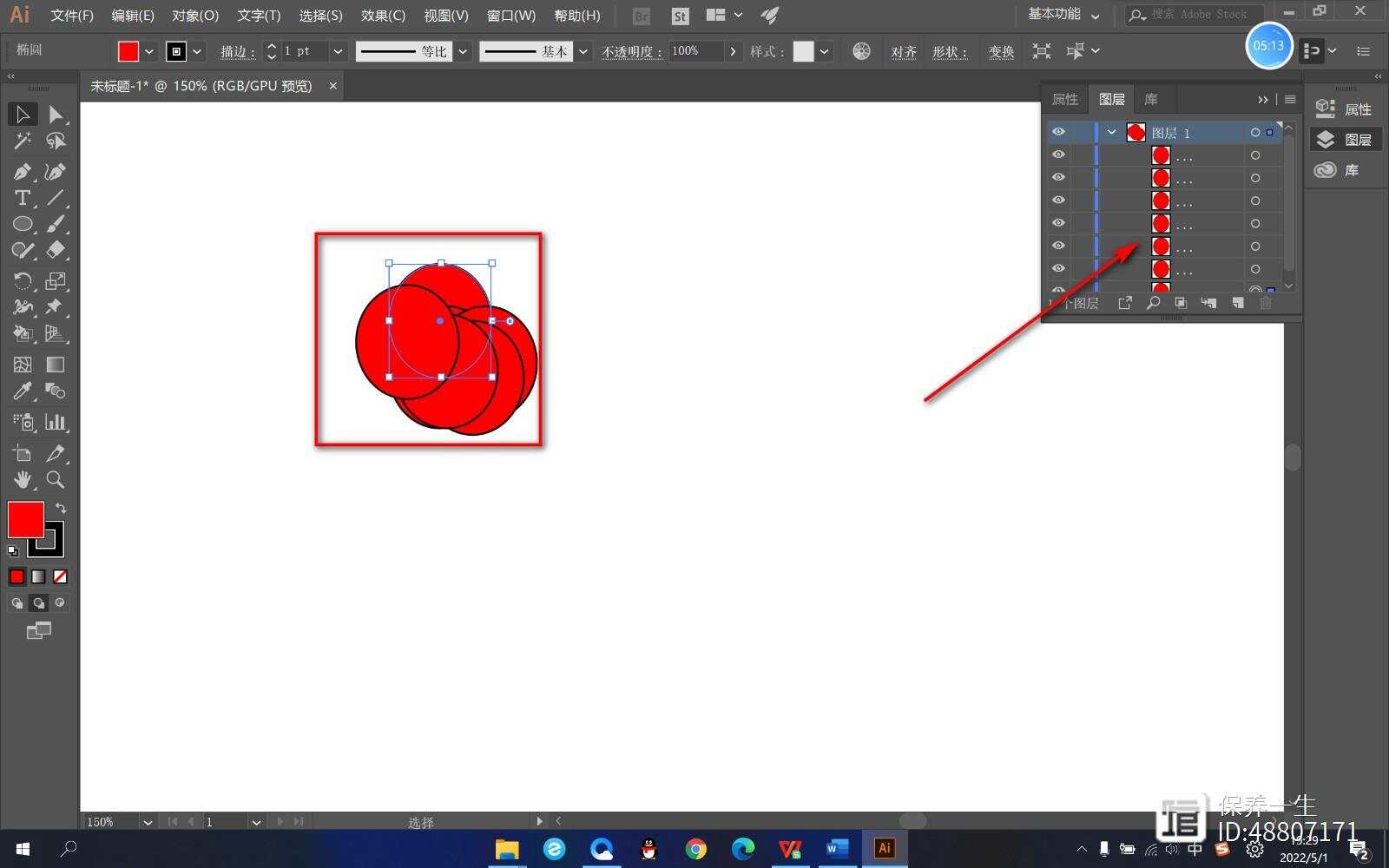Select the Lasso tool
Image resolution: width=1389 pixels, height=868 pixels.
point(56,141)
